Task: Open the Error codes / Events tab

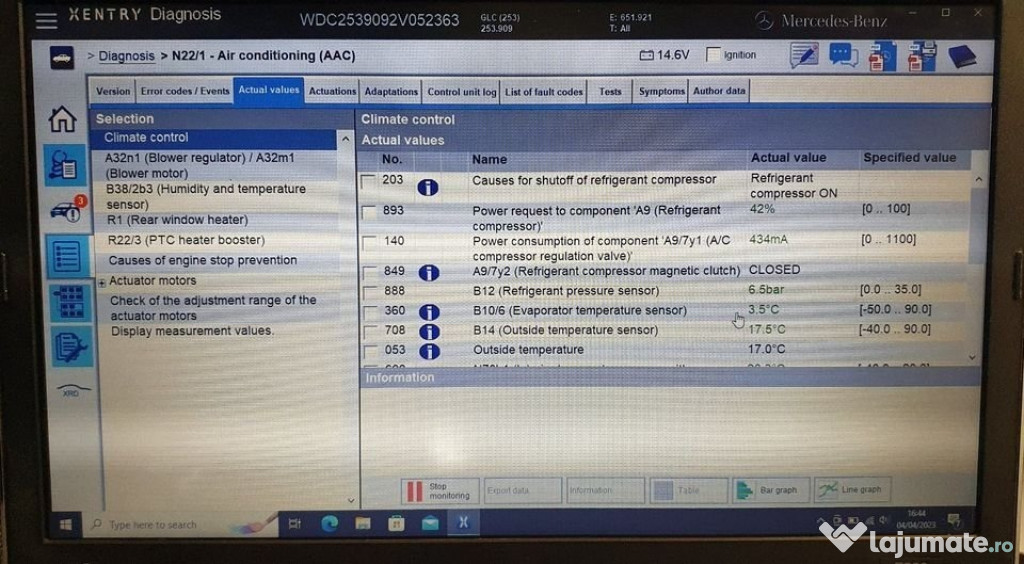Action: click(185, 91)
